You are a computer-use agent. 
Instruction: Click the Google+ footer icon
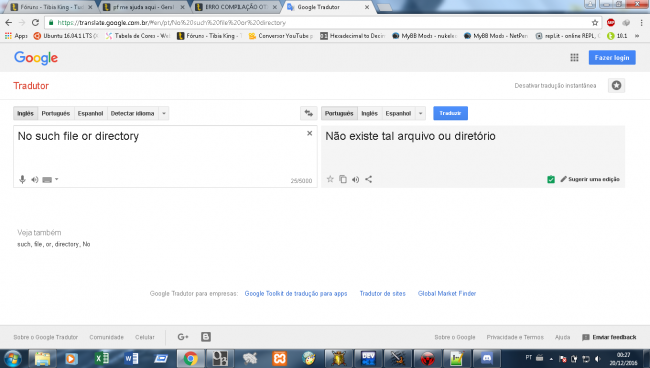183,337
